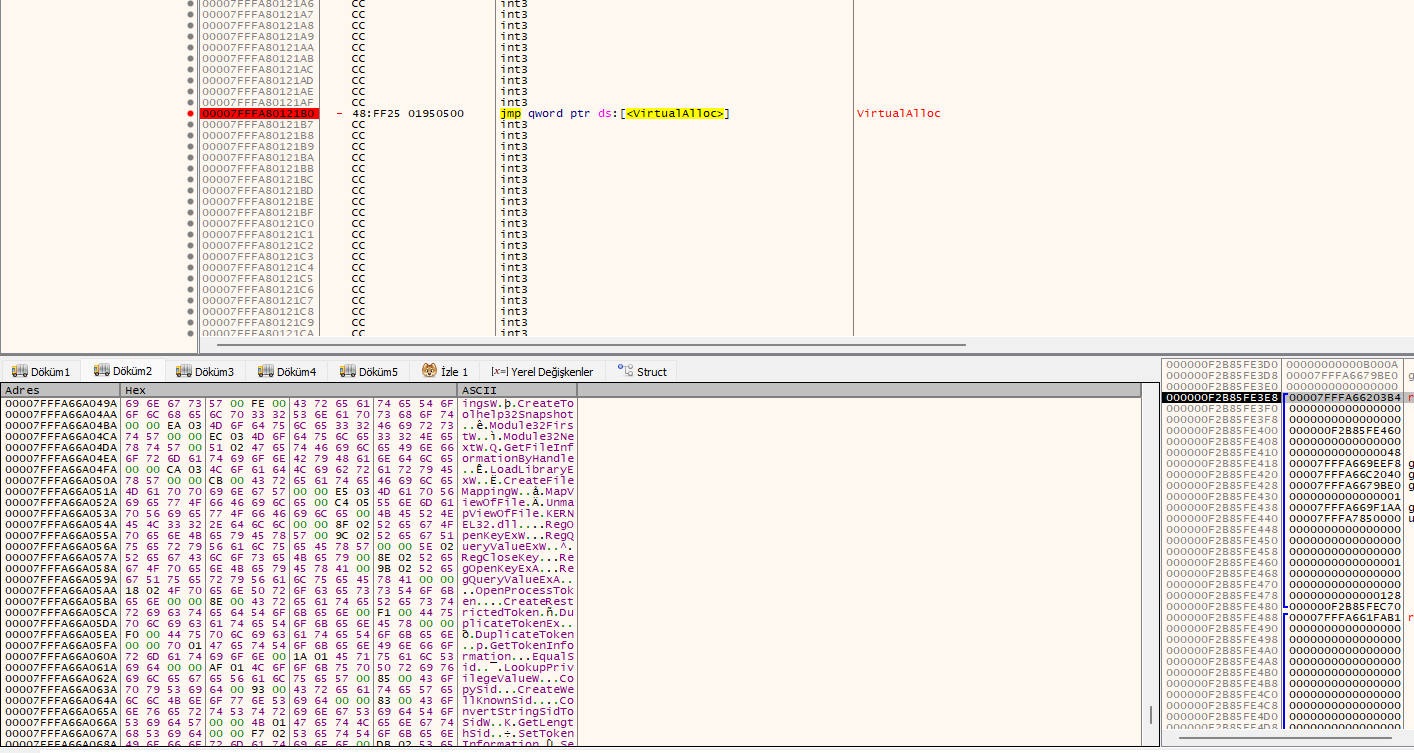Click stack value 000000000000B000A

[1344, 365]
